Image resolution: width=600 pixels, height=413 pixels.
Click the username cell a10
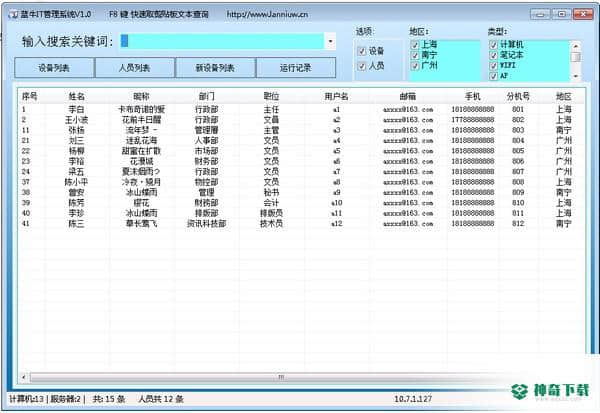pyautogui.click(x=336, y=202)
